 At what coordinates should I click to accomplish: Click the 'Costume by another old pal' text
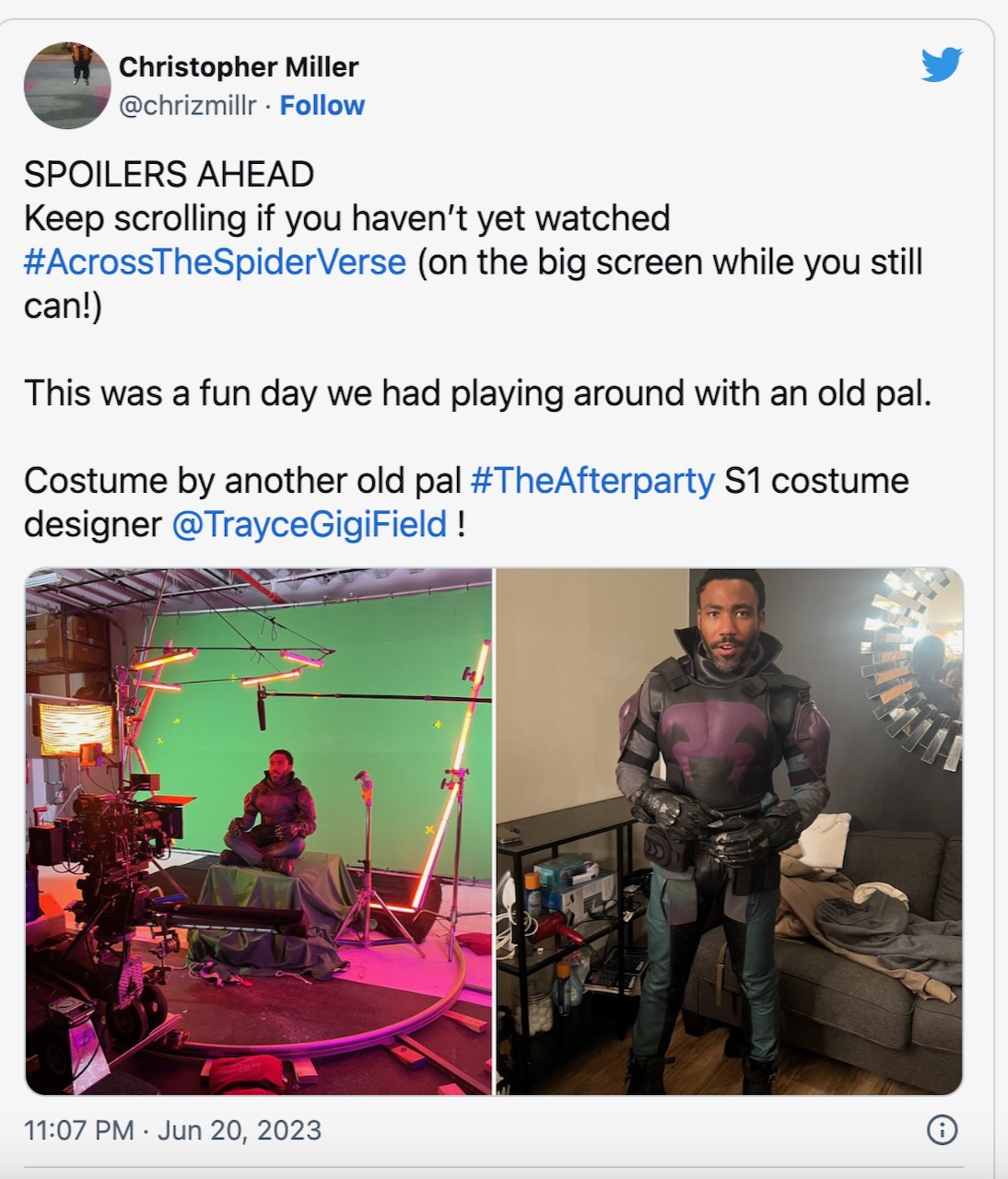click(242, 480)
